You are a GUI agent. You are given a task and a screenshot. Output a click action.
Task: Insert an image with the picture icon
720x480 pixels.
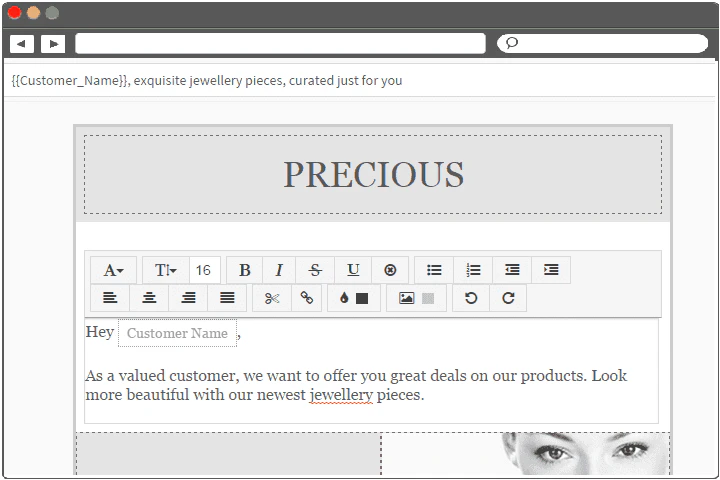click(406, 298)
